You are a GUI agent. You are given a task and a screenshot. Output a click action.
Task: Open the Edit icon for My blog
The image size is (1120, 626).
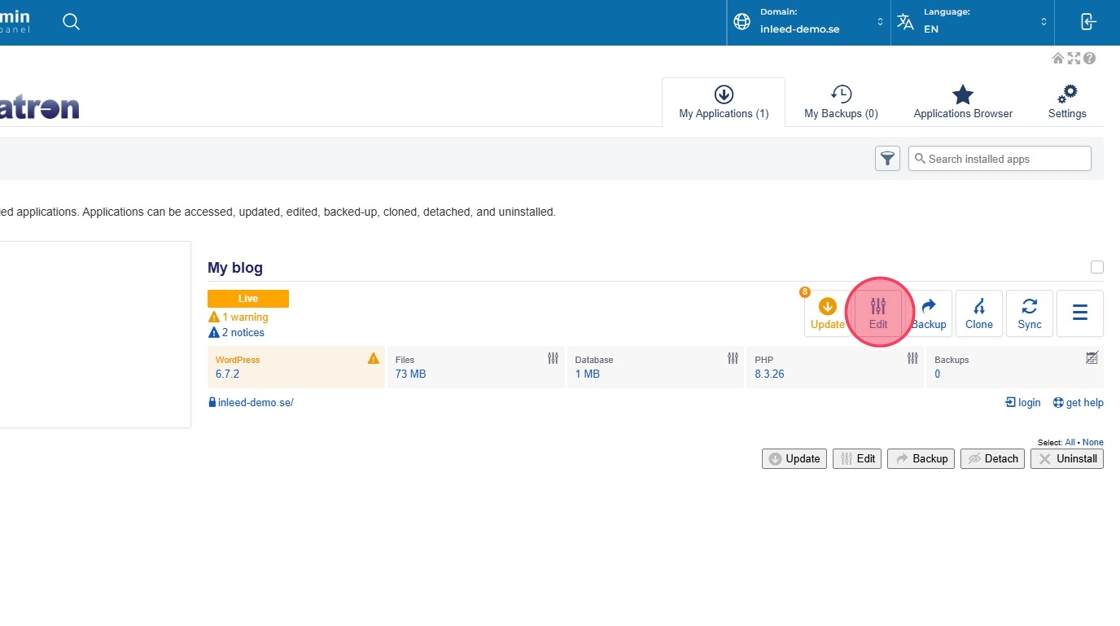click(x=878, y=313)
